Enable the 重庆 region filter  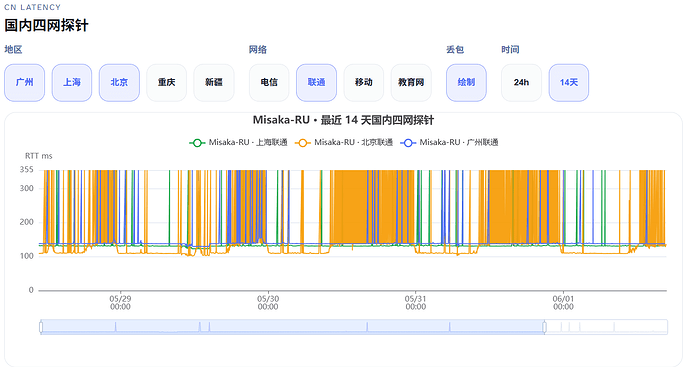[166, 83]
